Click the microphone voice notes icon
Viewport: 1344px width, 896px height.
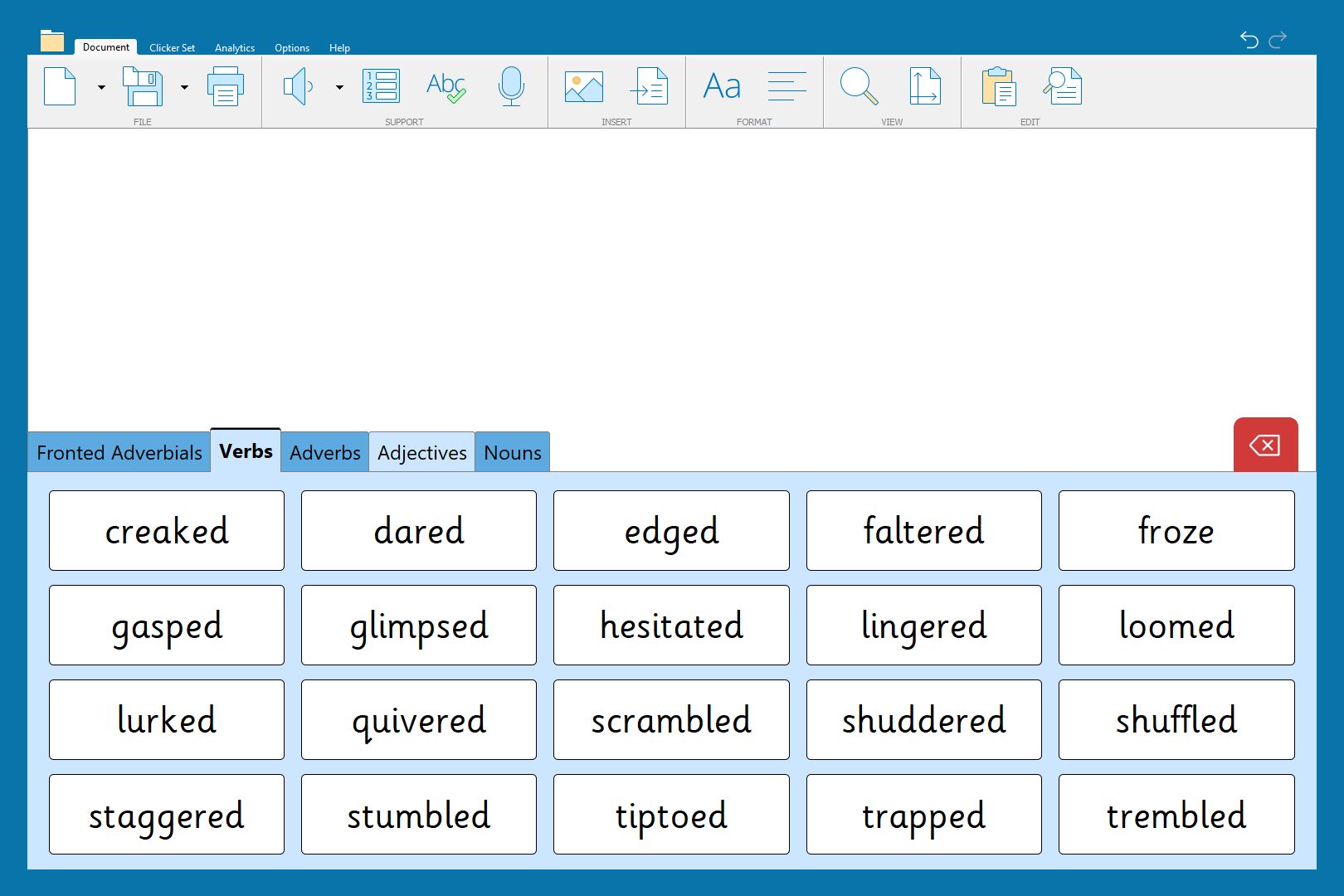511,86
